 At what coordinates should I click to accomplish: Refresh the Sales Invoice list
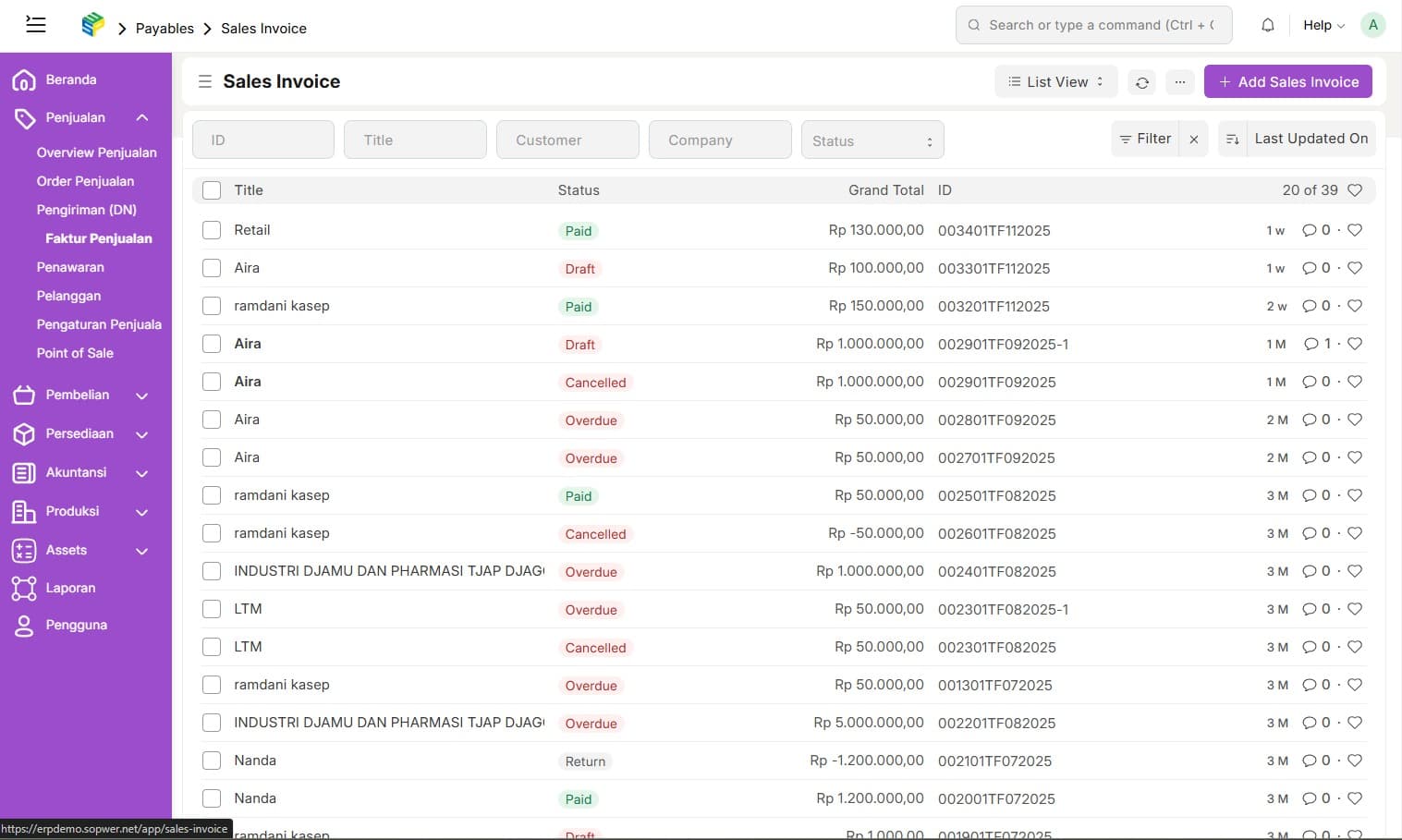[x=1141, y=81]
